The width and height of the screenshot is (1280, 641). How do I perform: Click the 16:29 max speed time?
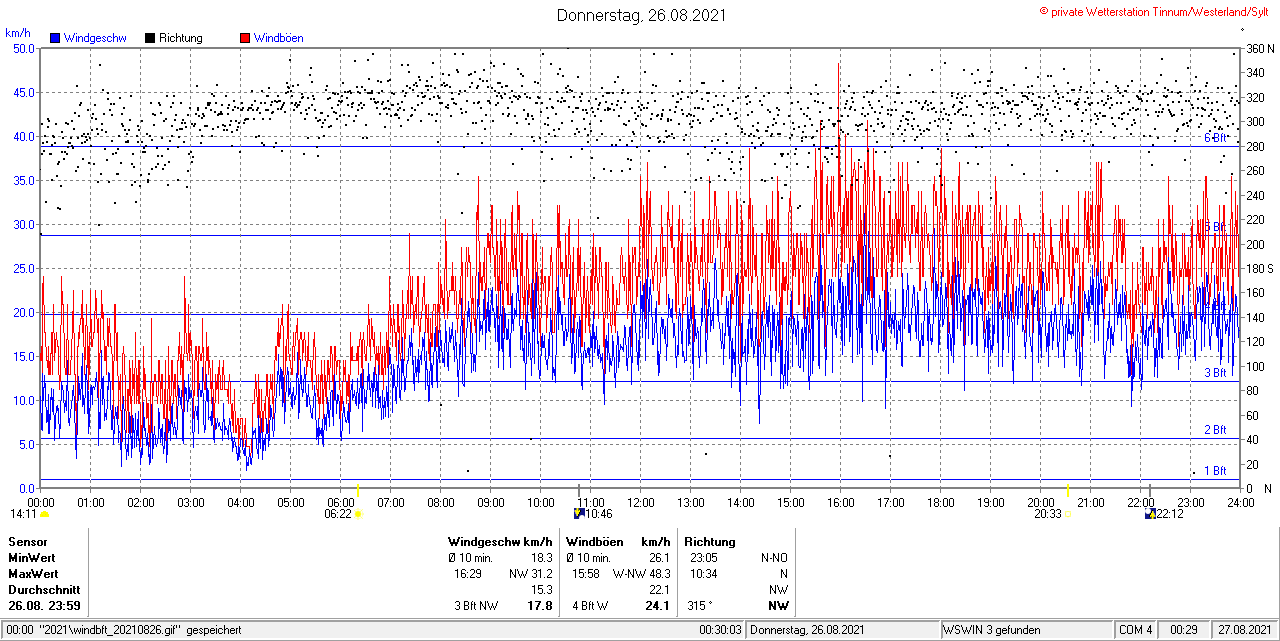pyautogui.click(x=468, y=574)
